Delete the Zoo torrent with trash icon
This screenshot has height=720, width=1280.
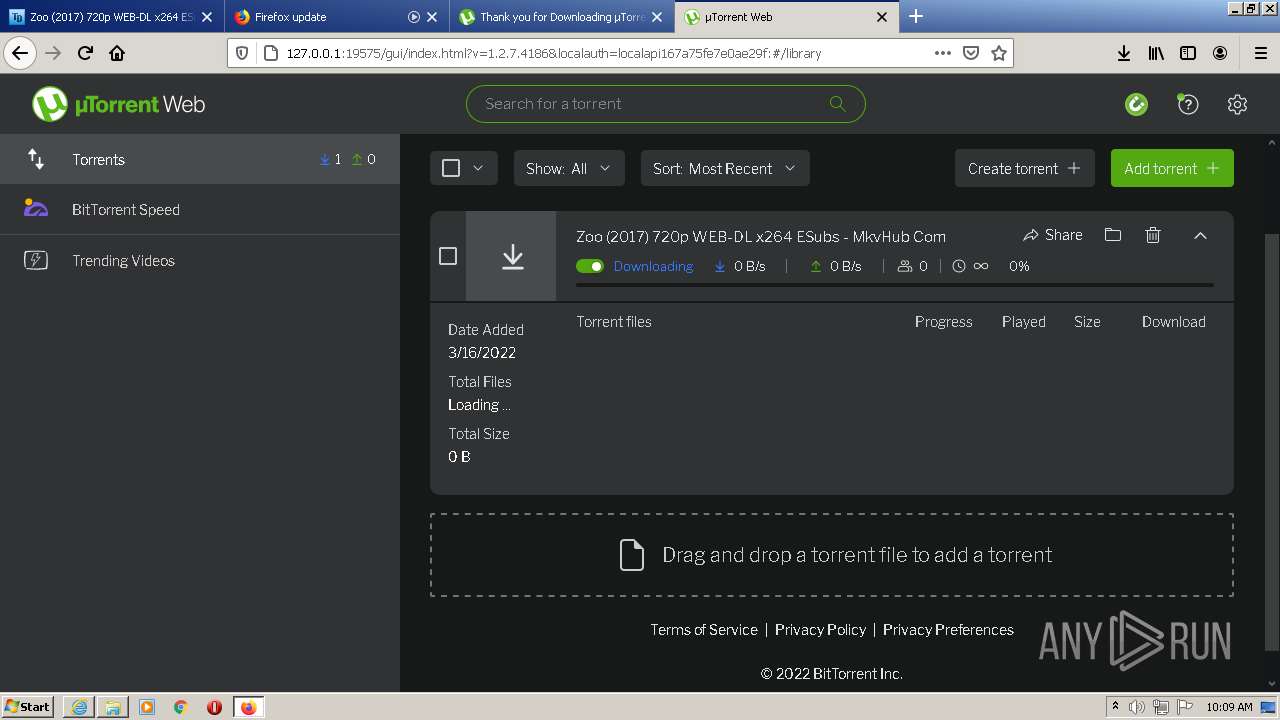[x=1153, y=235]
